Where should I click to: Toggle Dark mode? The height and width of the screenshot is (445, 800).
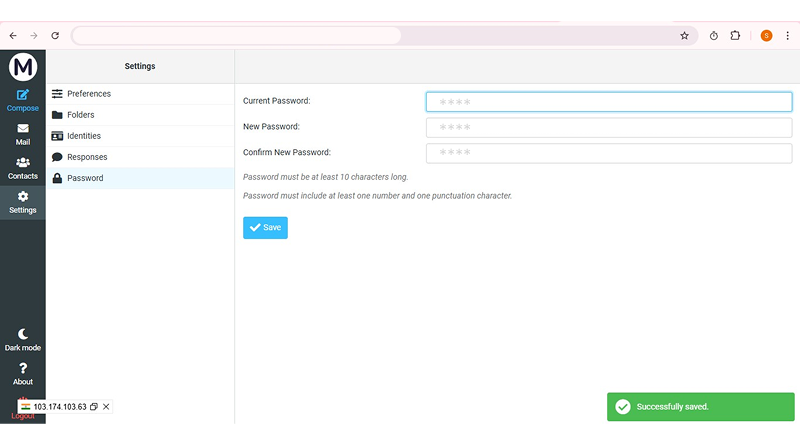[23, 339]
